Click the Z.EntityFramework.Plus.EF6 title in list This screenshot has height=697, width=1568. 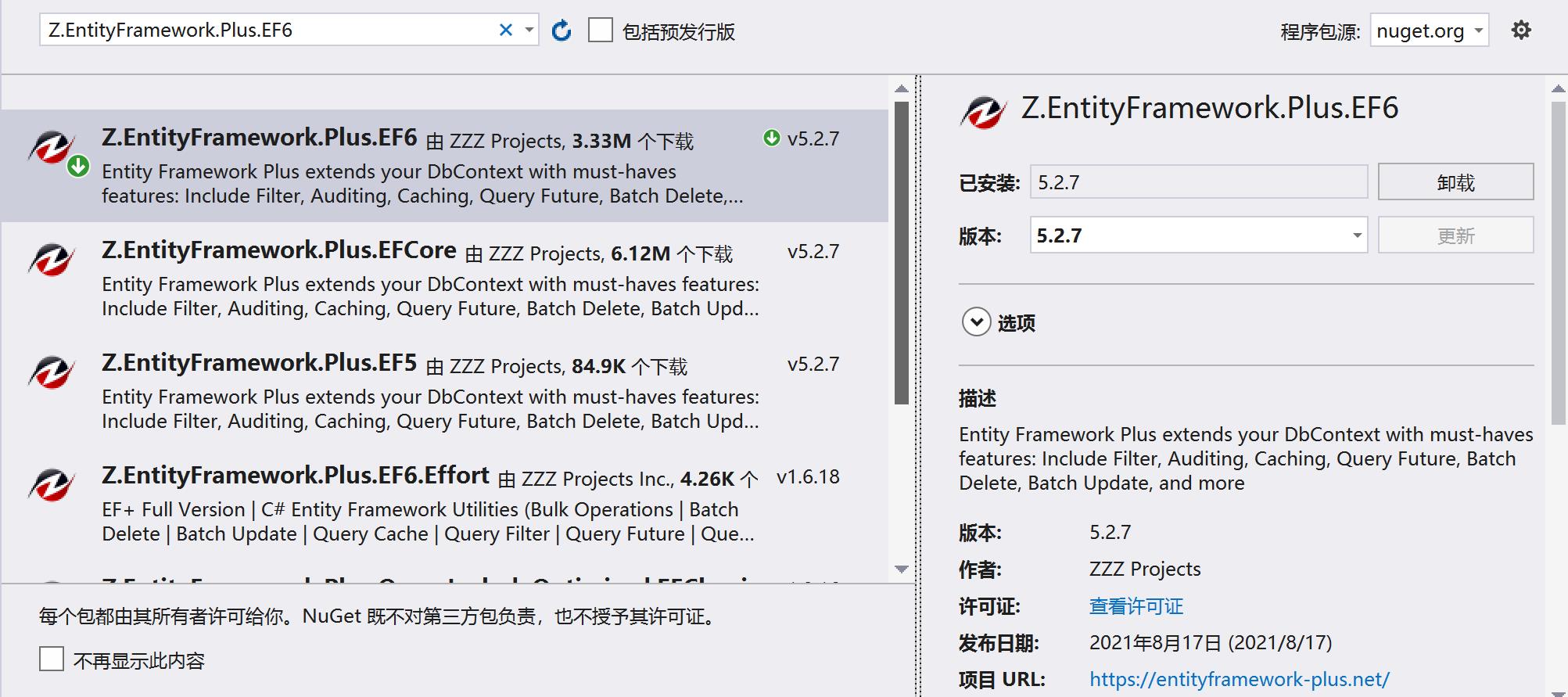click(x=260, y=138)
